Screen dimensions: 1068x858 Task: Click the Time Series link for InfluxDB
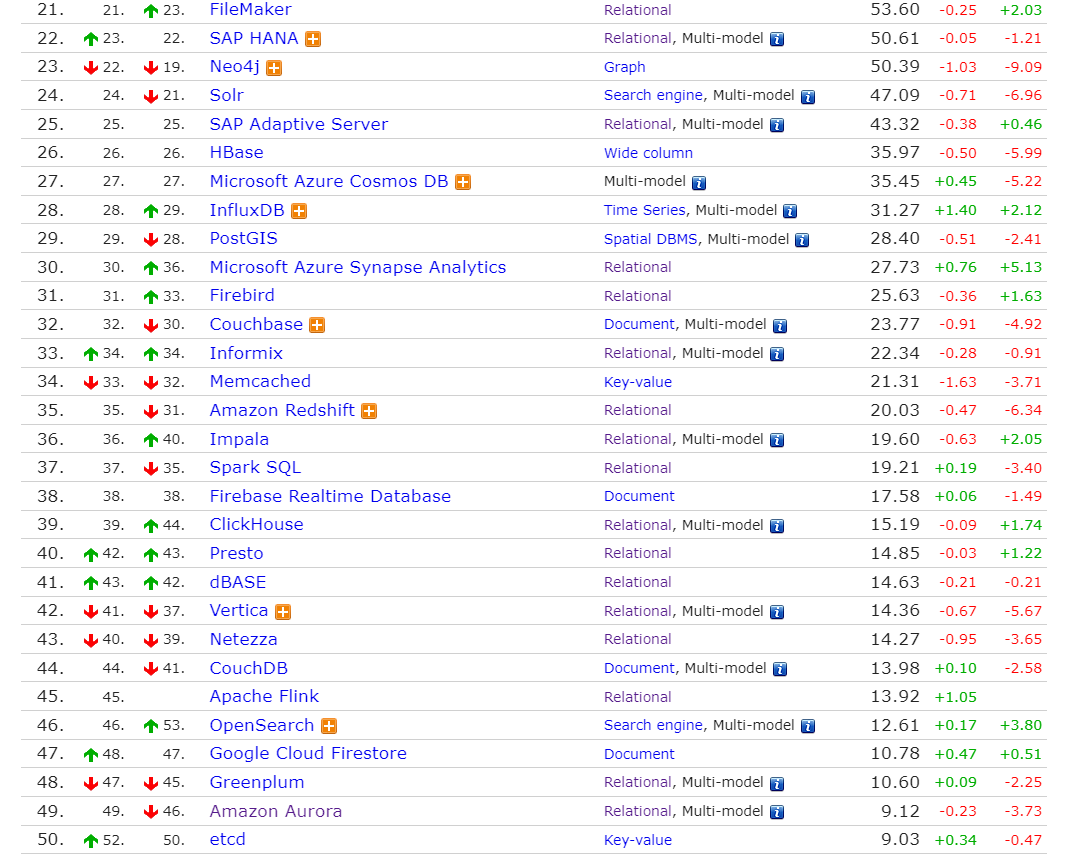(644, 210)
